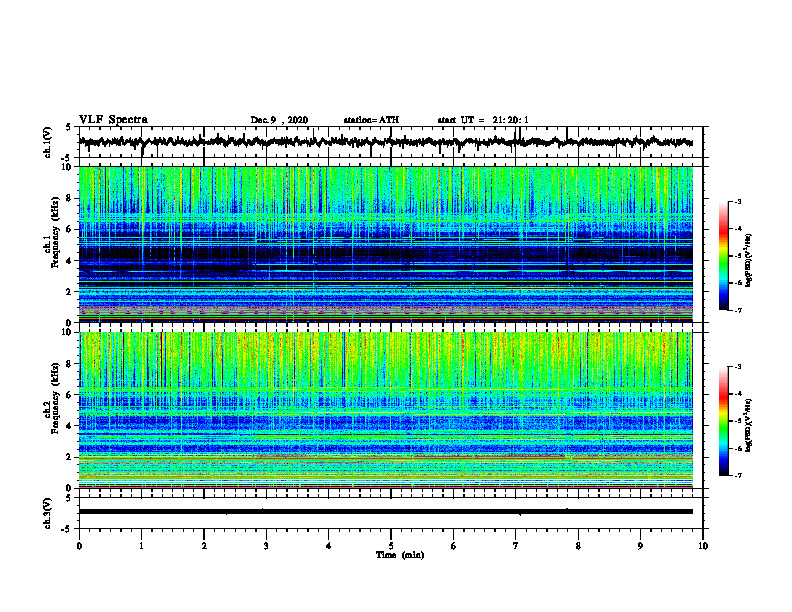Click the "-7" label on ch.2 color bar
This screenshot has height=612, width=792.
tap(738, 476)
